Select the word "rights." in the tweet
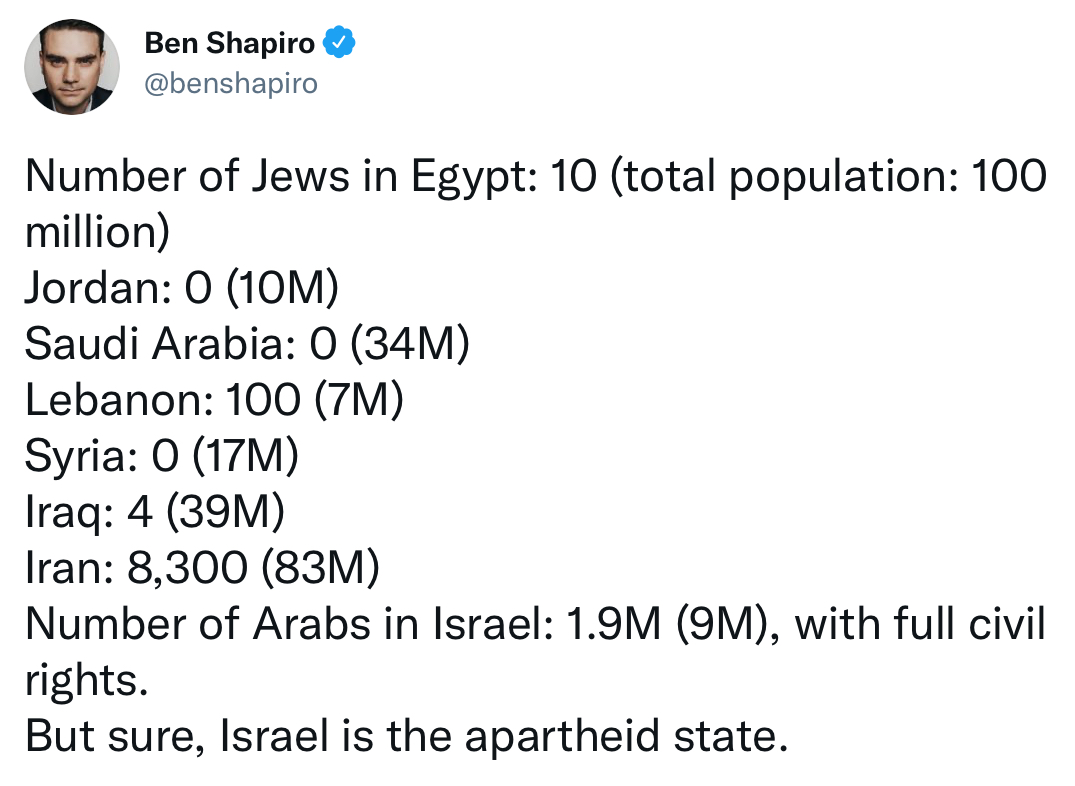 point(87,681)
